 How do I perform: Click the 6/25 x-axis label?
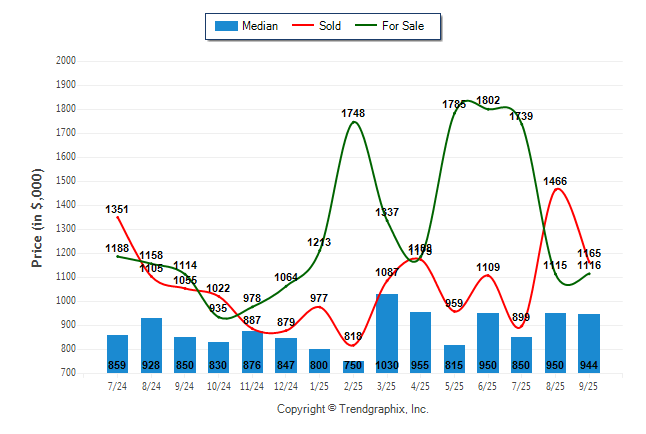pos(487,384)
